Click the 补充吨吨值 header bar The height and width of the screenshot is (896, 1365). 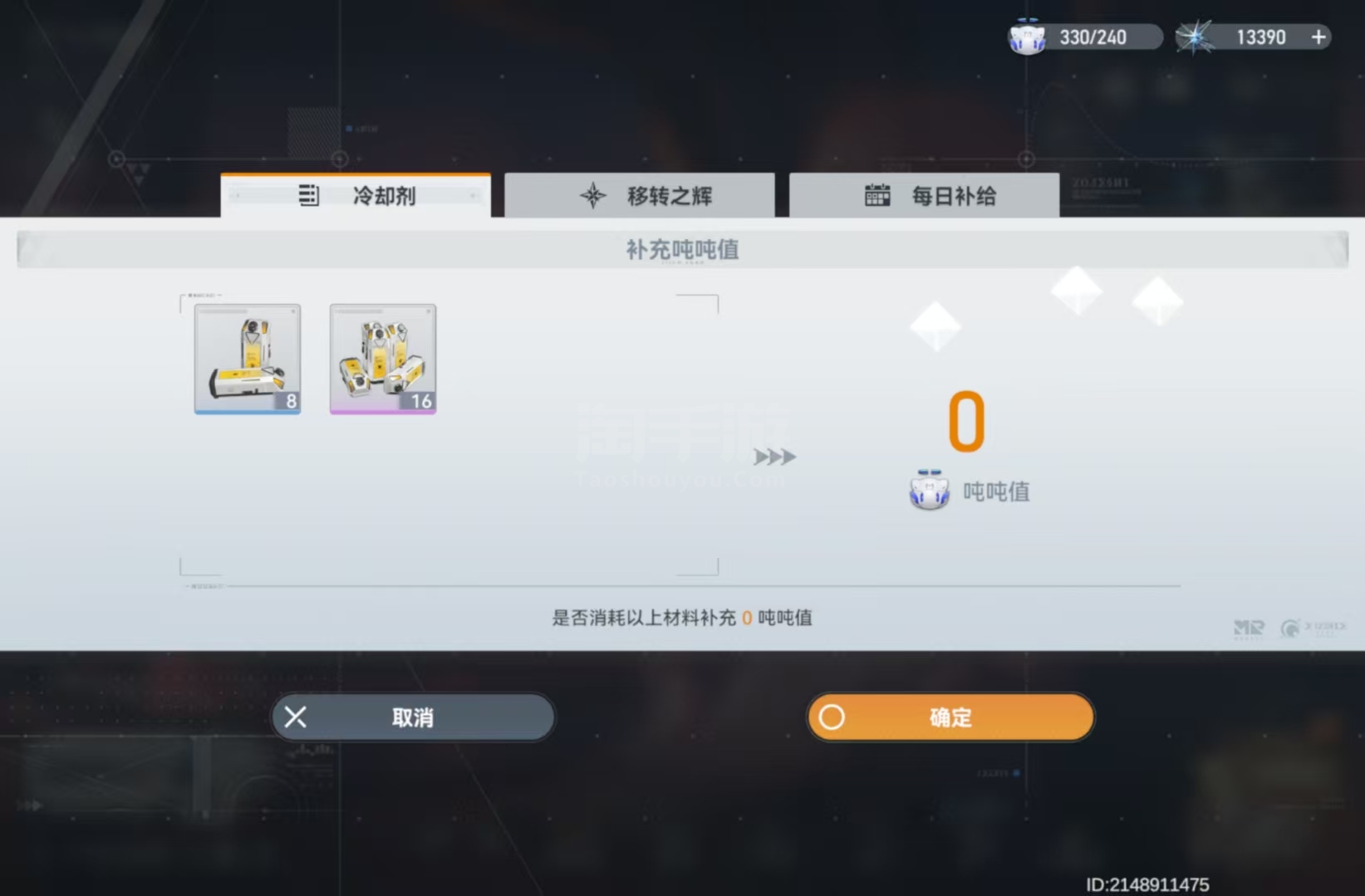[x=682, y=249]
